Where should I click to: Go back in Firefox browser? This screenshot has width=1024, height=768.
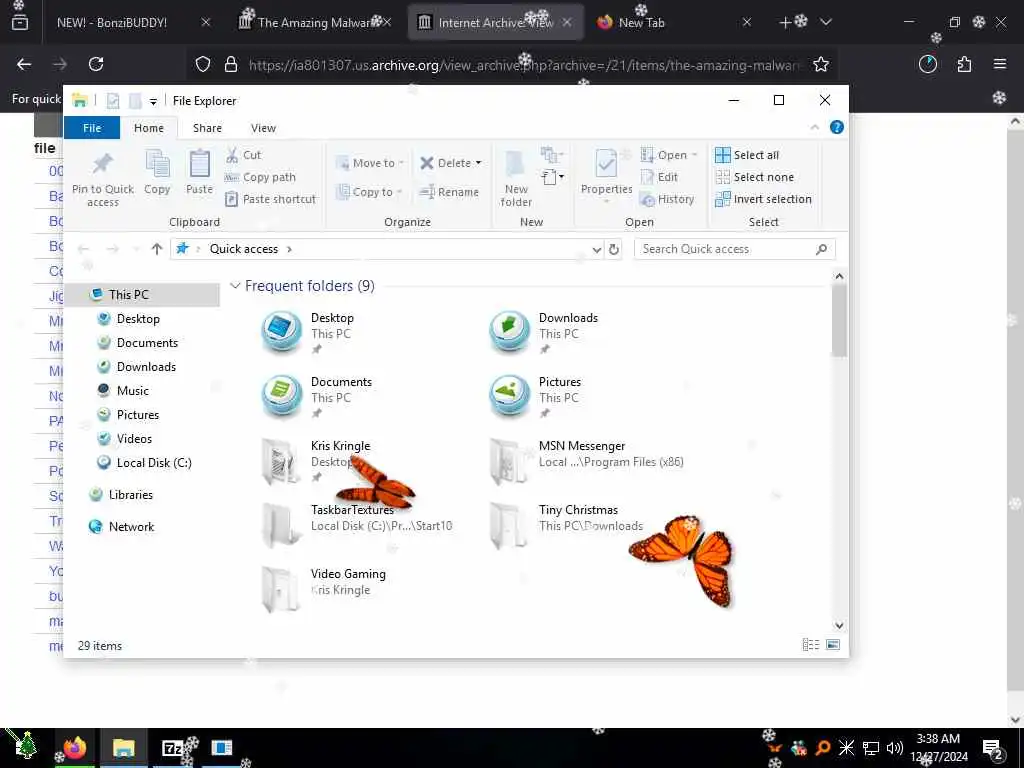click(x=24, y=64)
